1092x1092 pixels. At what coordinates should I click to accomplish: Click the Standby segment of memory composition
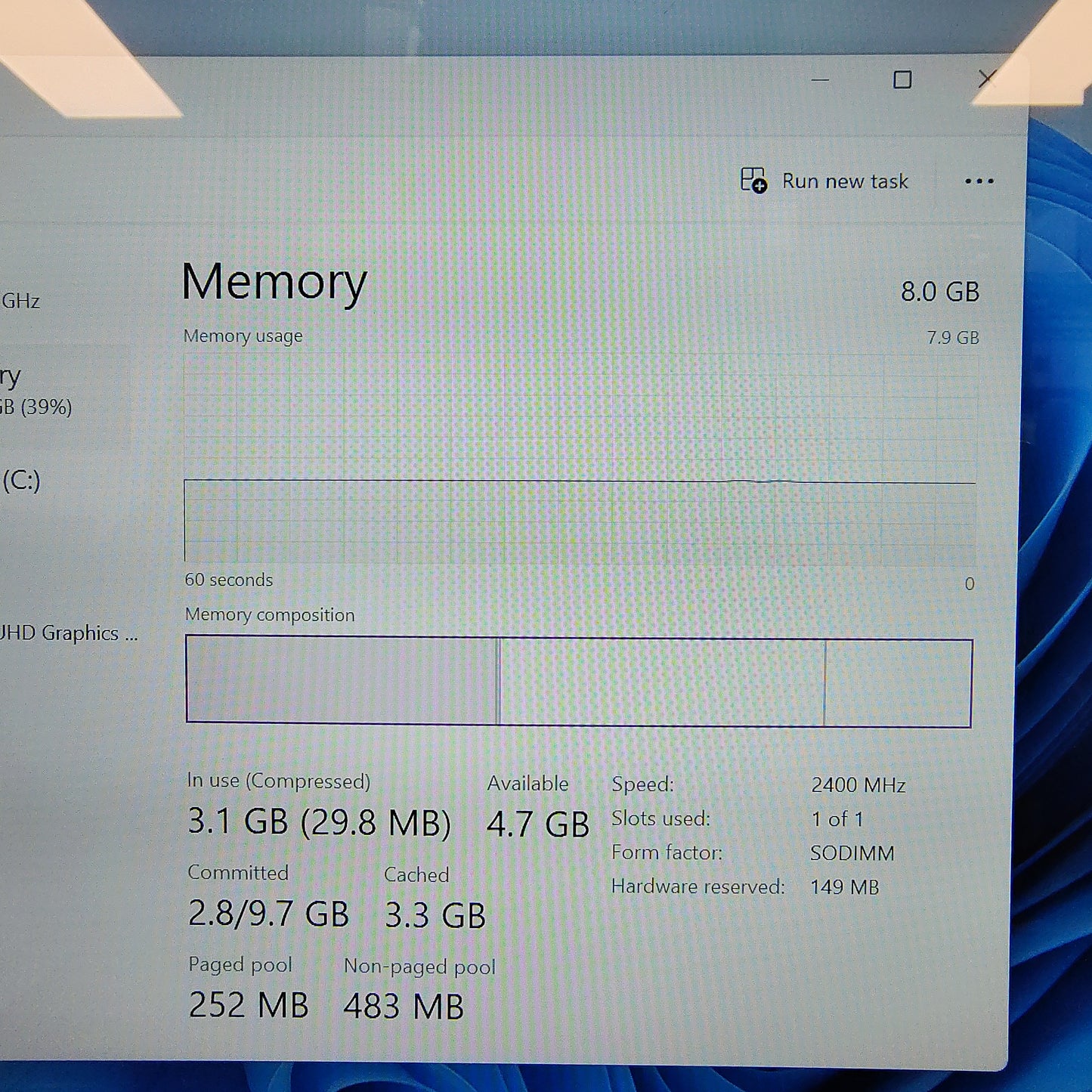657,679
